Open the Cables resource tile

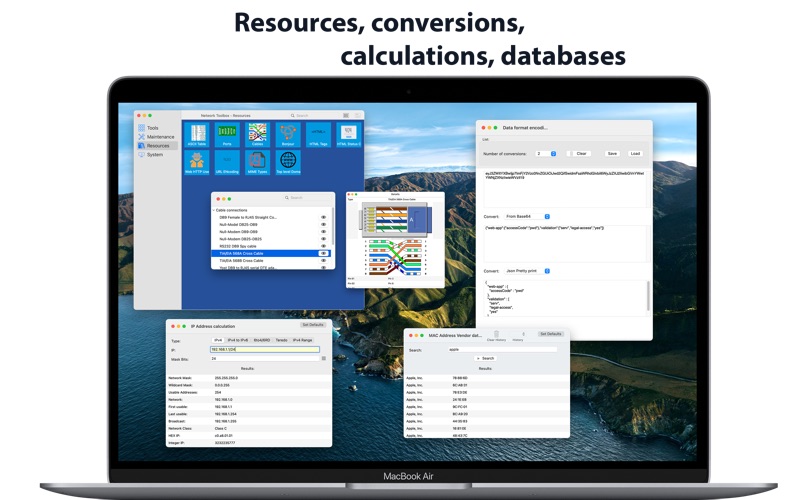[258, 135]
